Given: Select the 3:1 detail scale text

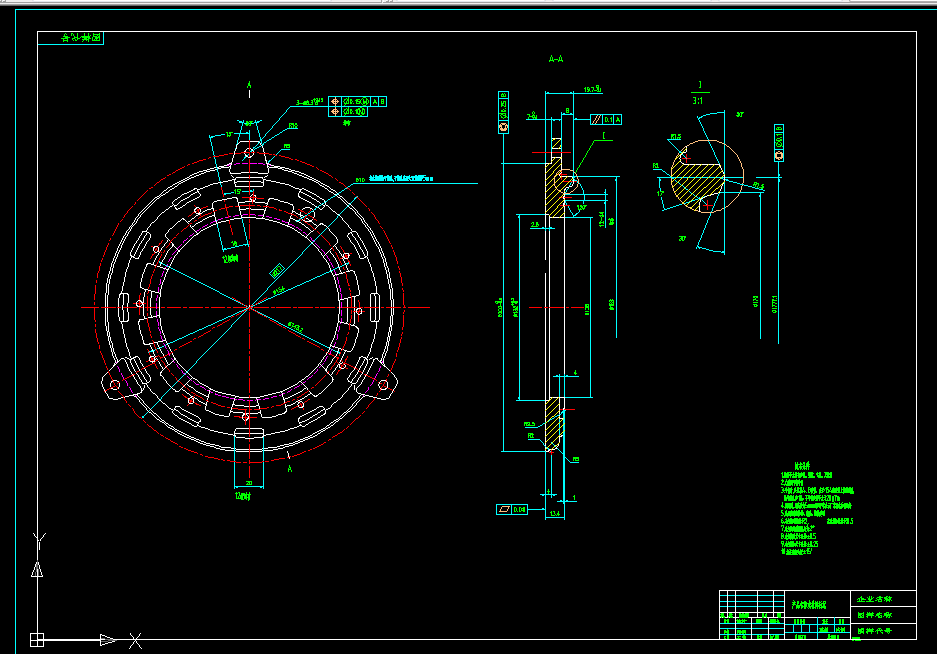Looking at the screenshot, I should (x=698, y=101).
